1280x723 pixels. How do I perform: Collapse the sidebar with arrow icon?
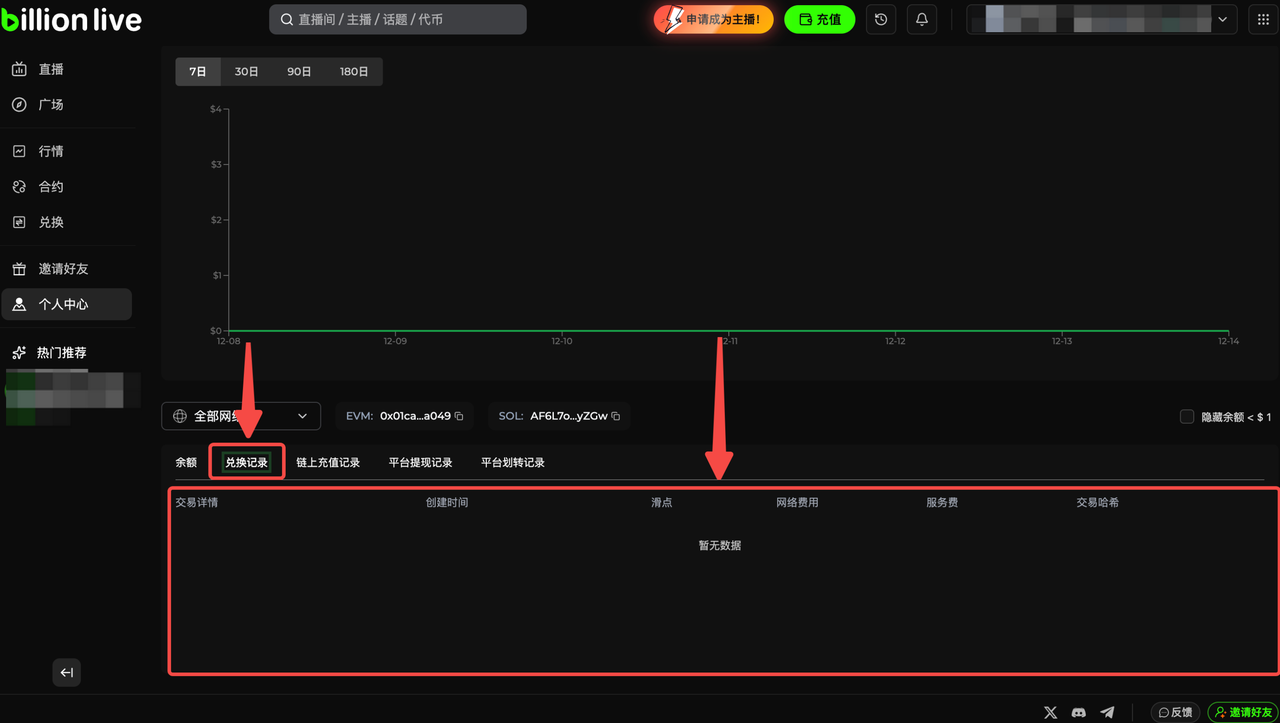pyautogui.click(x=67, y=673)
